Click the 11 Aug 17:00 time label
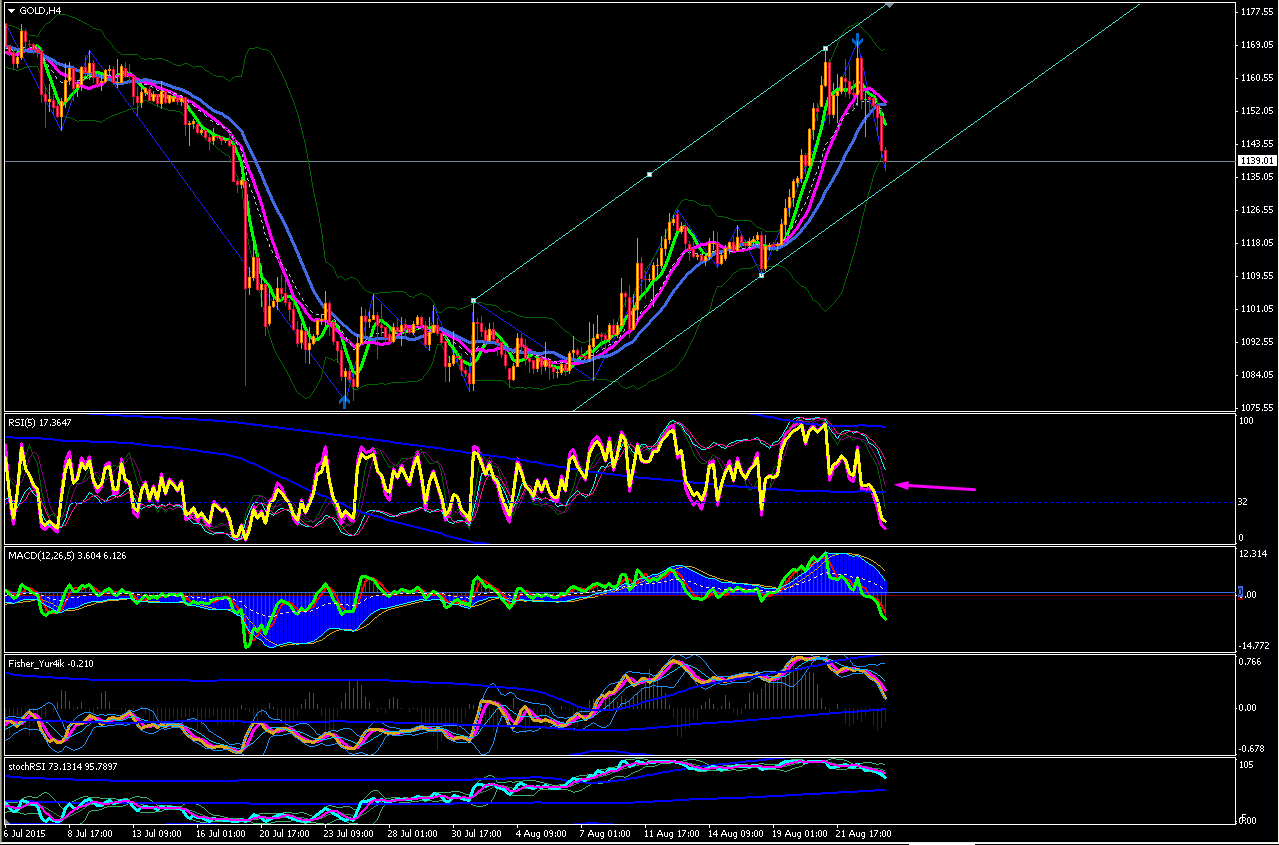 tap(672, 833)
